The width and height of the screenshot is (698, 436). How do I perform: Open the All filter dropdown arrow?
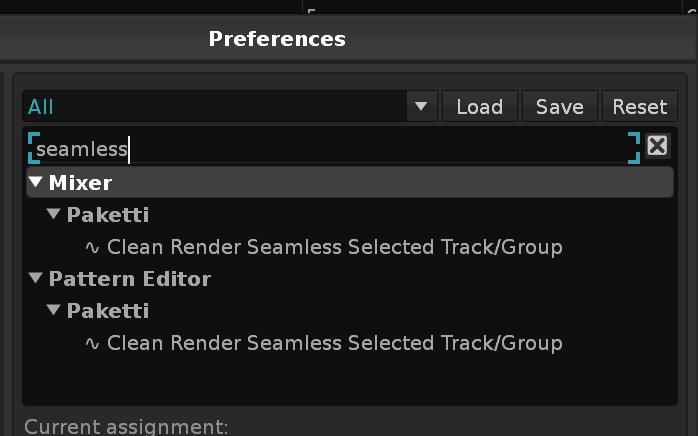coord(421,106)
